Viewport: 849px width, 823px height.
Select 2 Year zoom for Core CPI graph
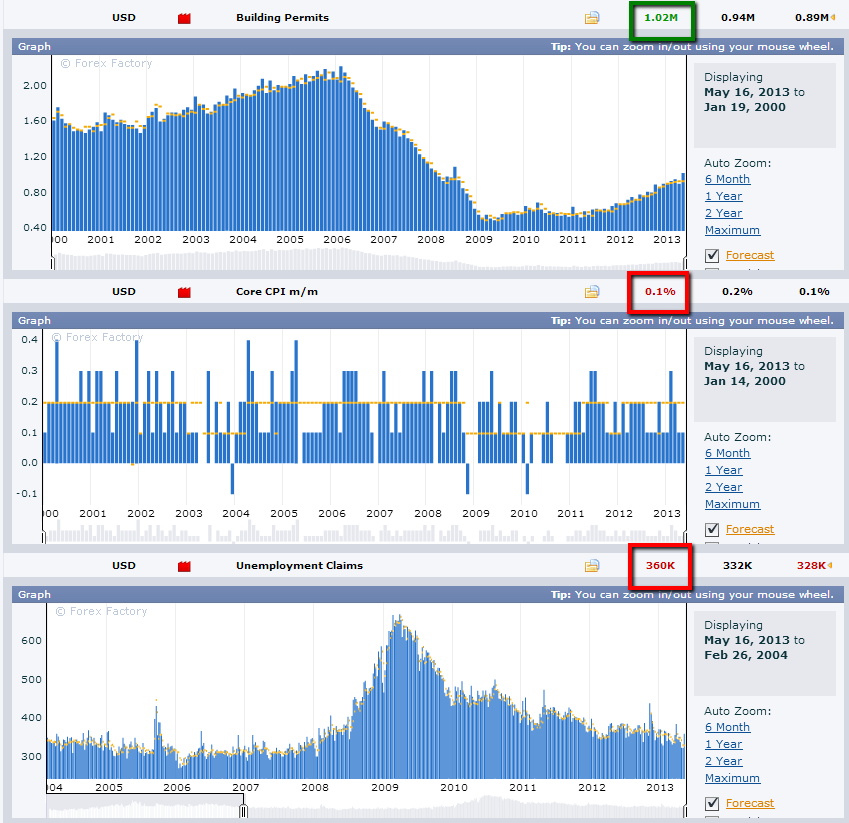723,487
